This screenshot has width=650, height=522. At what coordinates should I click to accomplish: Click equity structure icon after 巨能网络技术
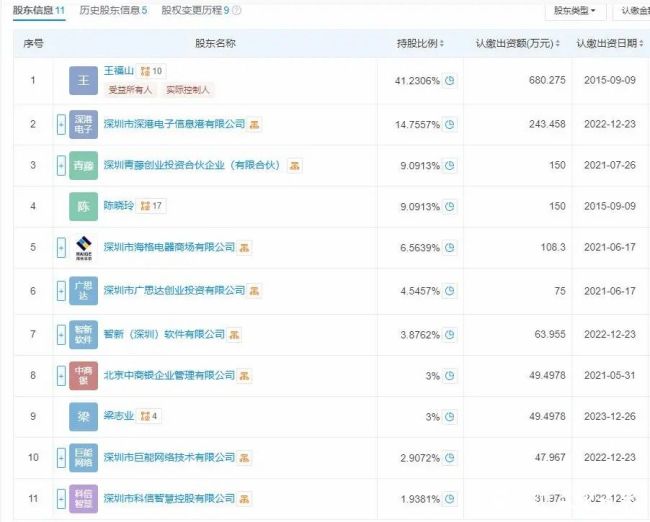pyautogui.click(x=244, y=458)
